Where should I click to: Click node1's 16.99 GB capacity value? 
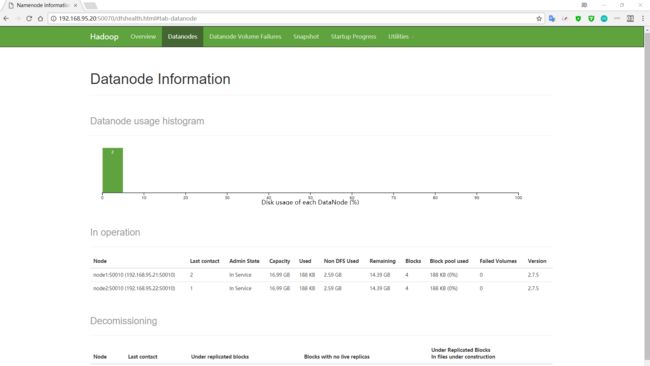coord(279,275)
